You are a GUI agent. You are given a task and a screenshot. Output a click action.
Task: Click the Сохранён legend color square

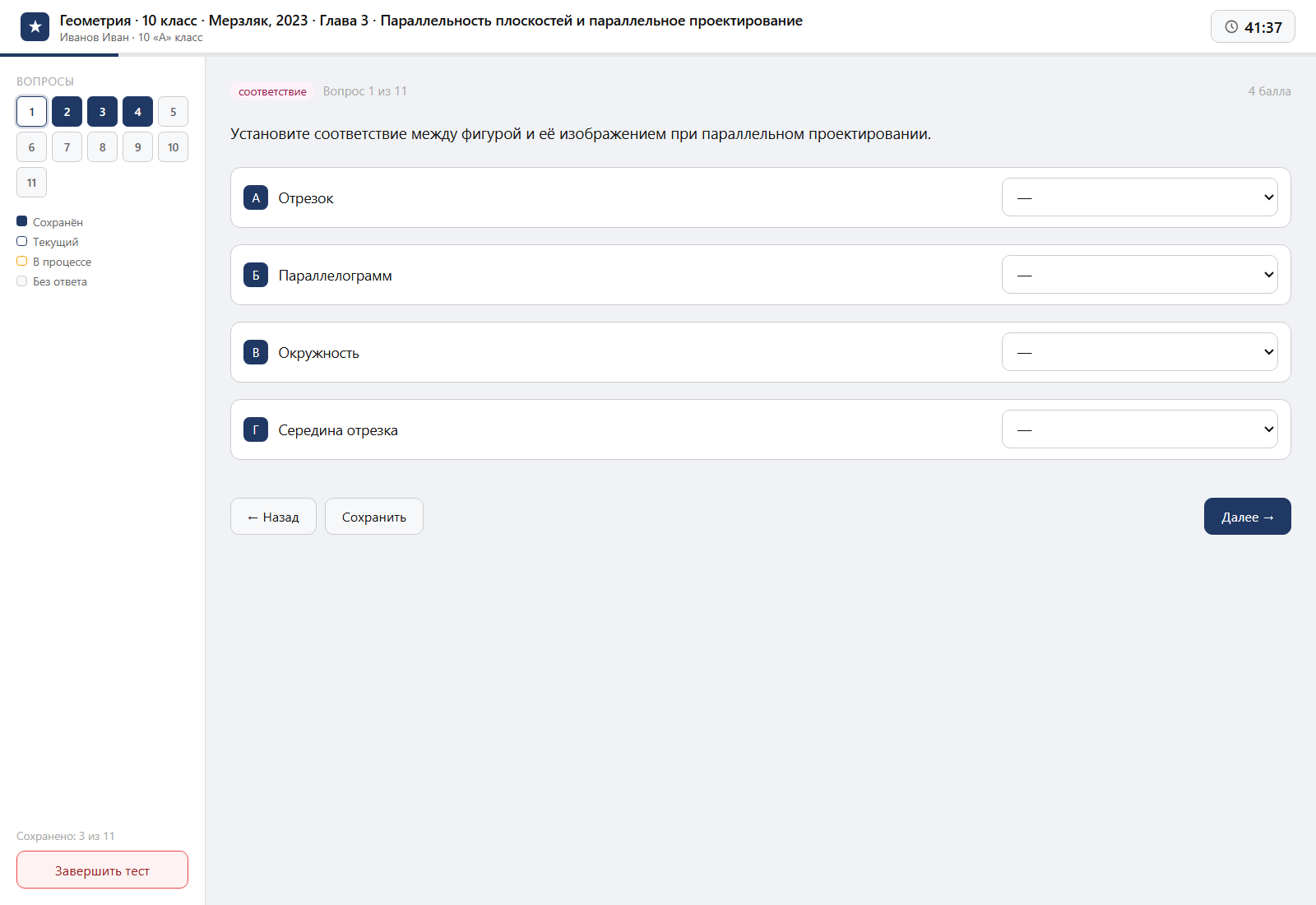22,221
